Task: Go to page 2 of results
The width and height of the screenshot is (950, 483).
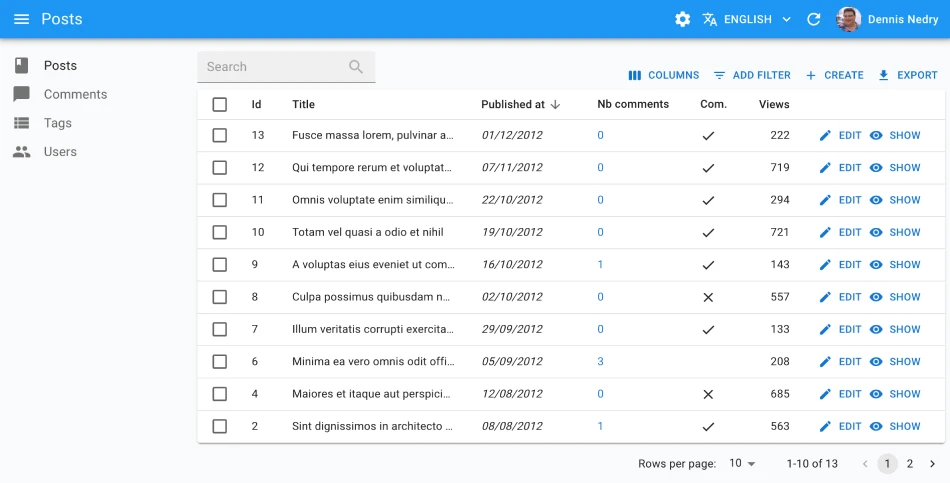Action: point(910,464)
